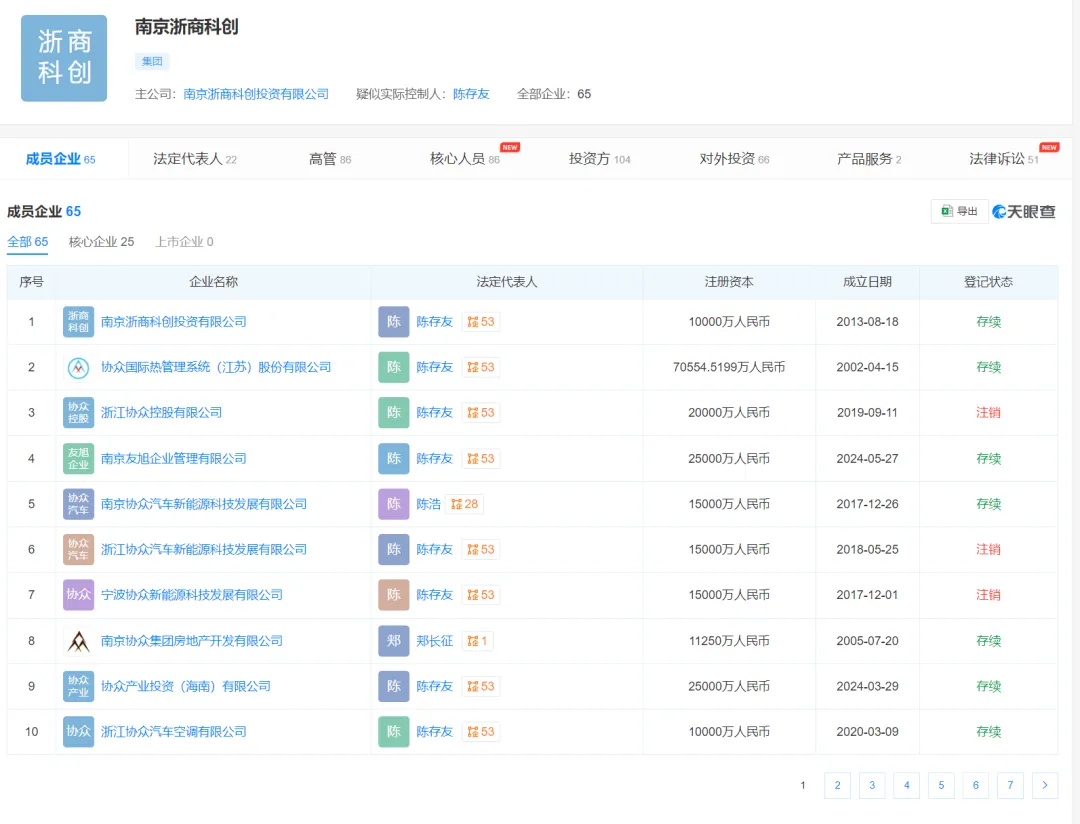Click logo icon of 南京浙商科创投资有限公司 row
The width and height of the screenshot is (1080, 824).
tap(79, 322)
